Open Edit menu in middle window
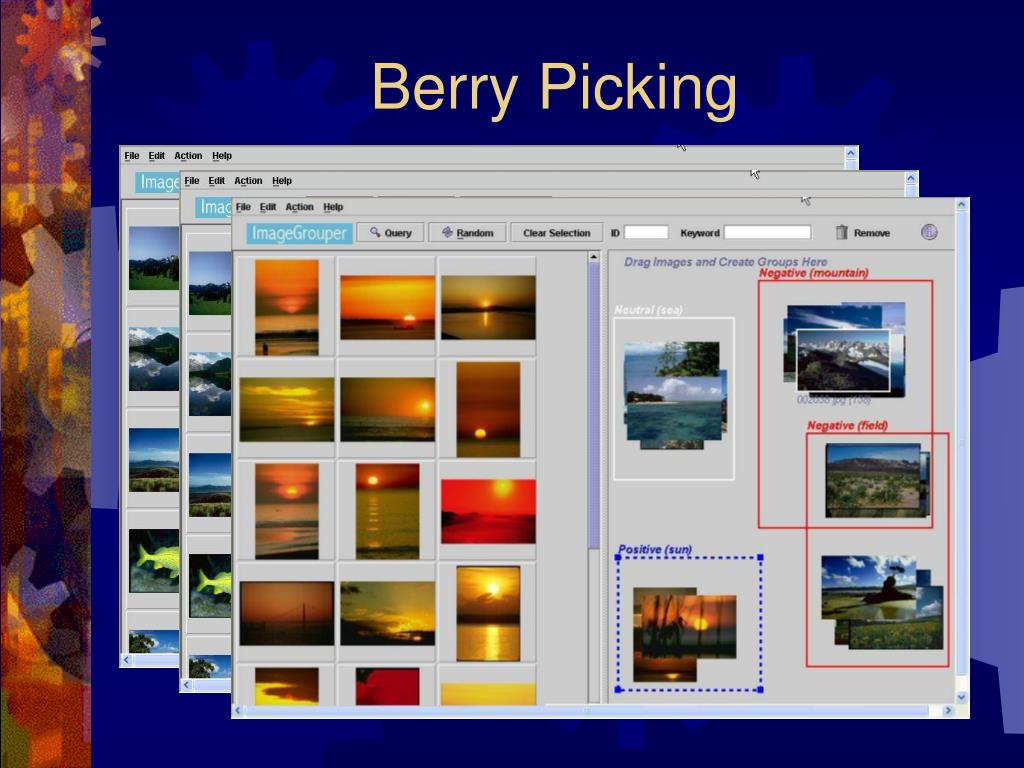The width and height of the screenshot is (1024, 768). coord(216,181)
